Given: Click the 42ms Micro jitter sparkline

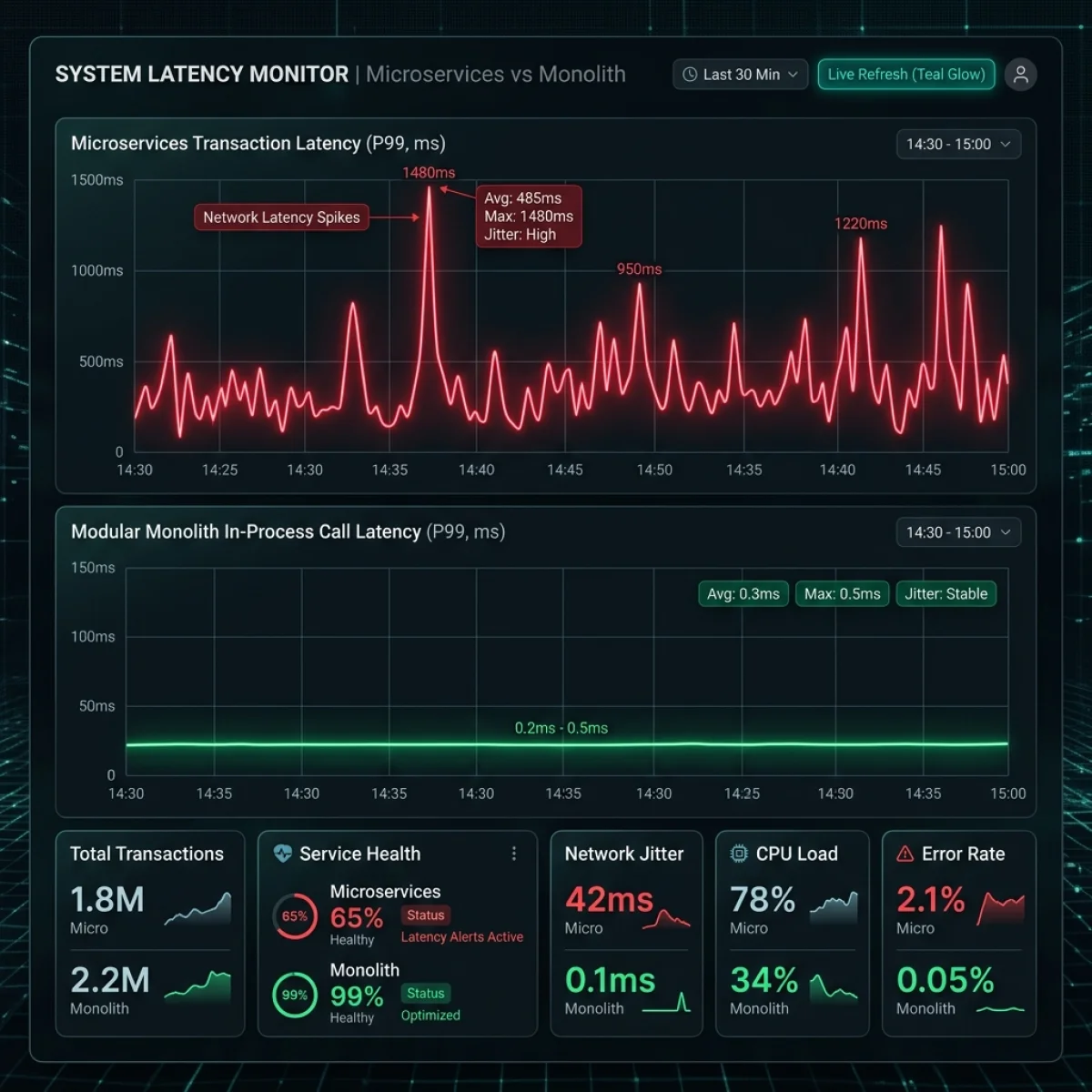Looking at the screenshot, I should [666, 918].
